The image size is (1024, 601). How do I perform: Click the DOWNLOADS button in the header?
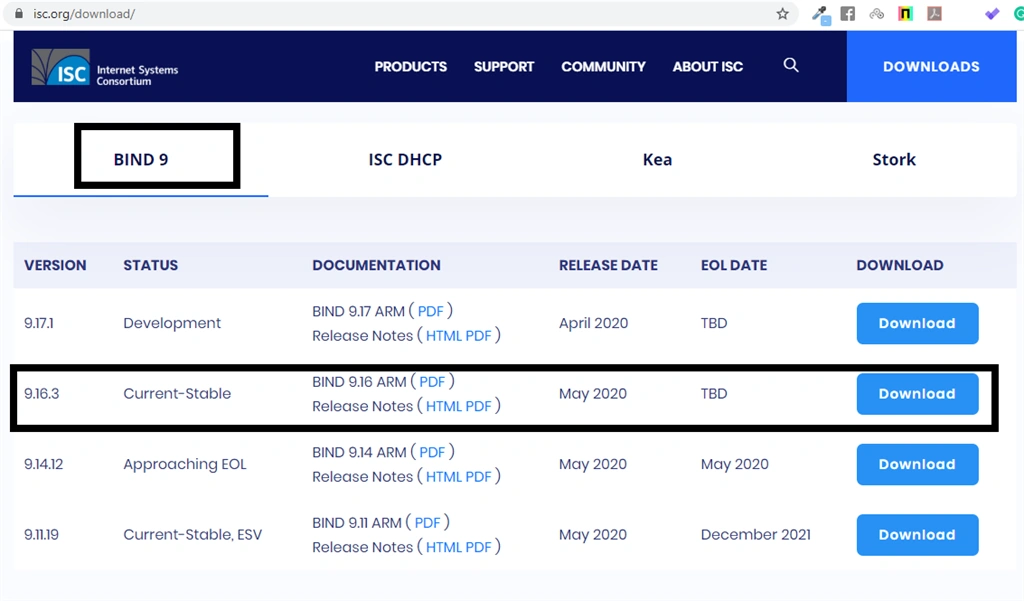tap(931, 67)
